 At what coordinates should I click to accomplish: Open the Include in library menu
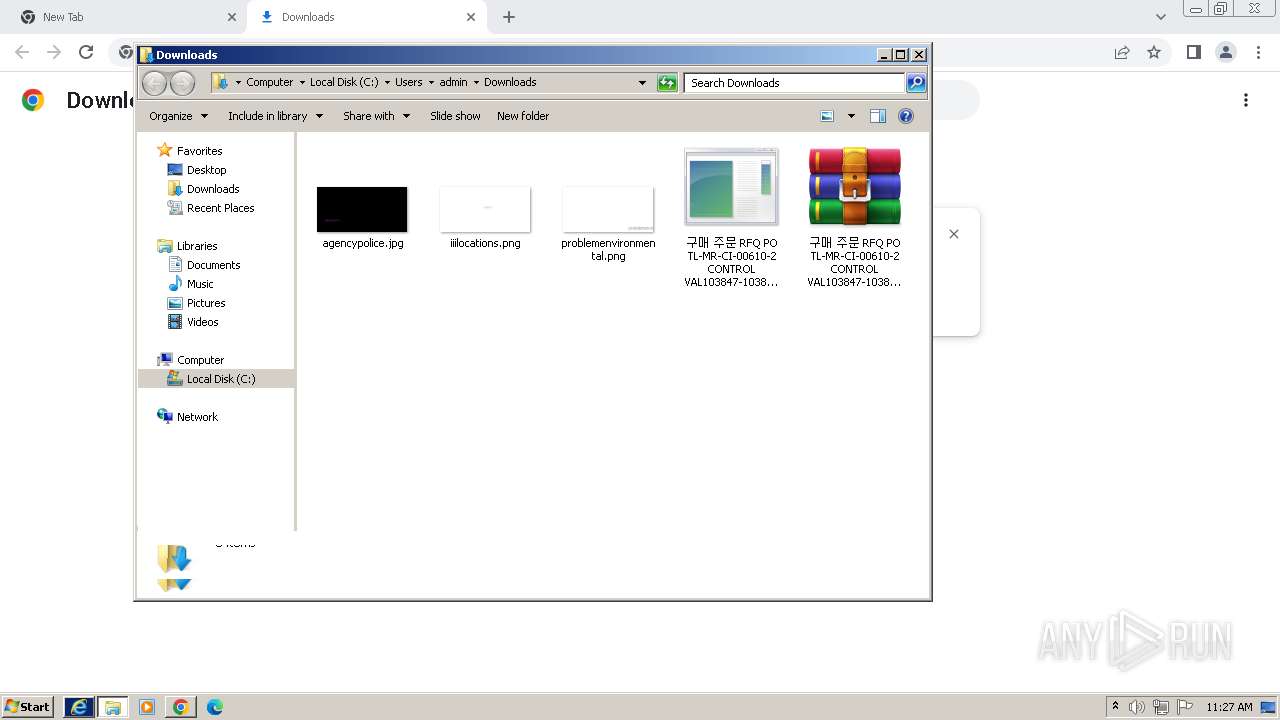275,116
